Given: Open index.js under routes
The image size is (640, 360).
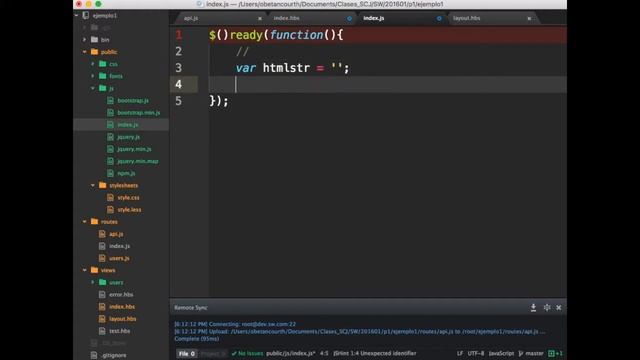Looking at the screenshot, I should point(119,246).
